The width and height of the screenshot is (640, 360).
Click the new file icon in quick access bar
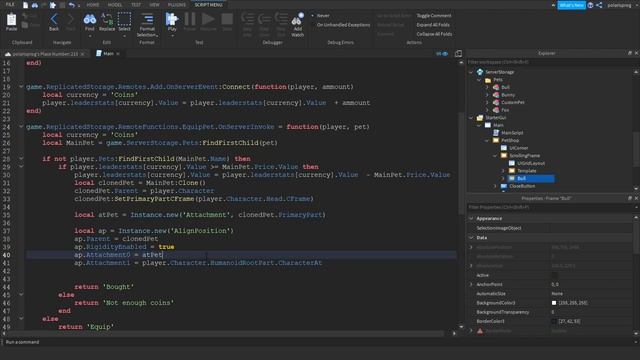pyautogui.click(x=25, y=5)
